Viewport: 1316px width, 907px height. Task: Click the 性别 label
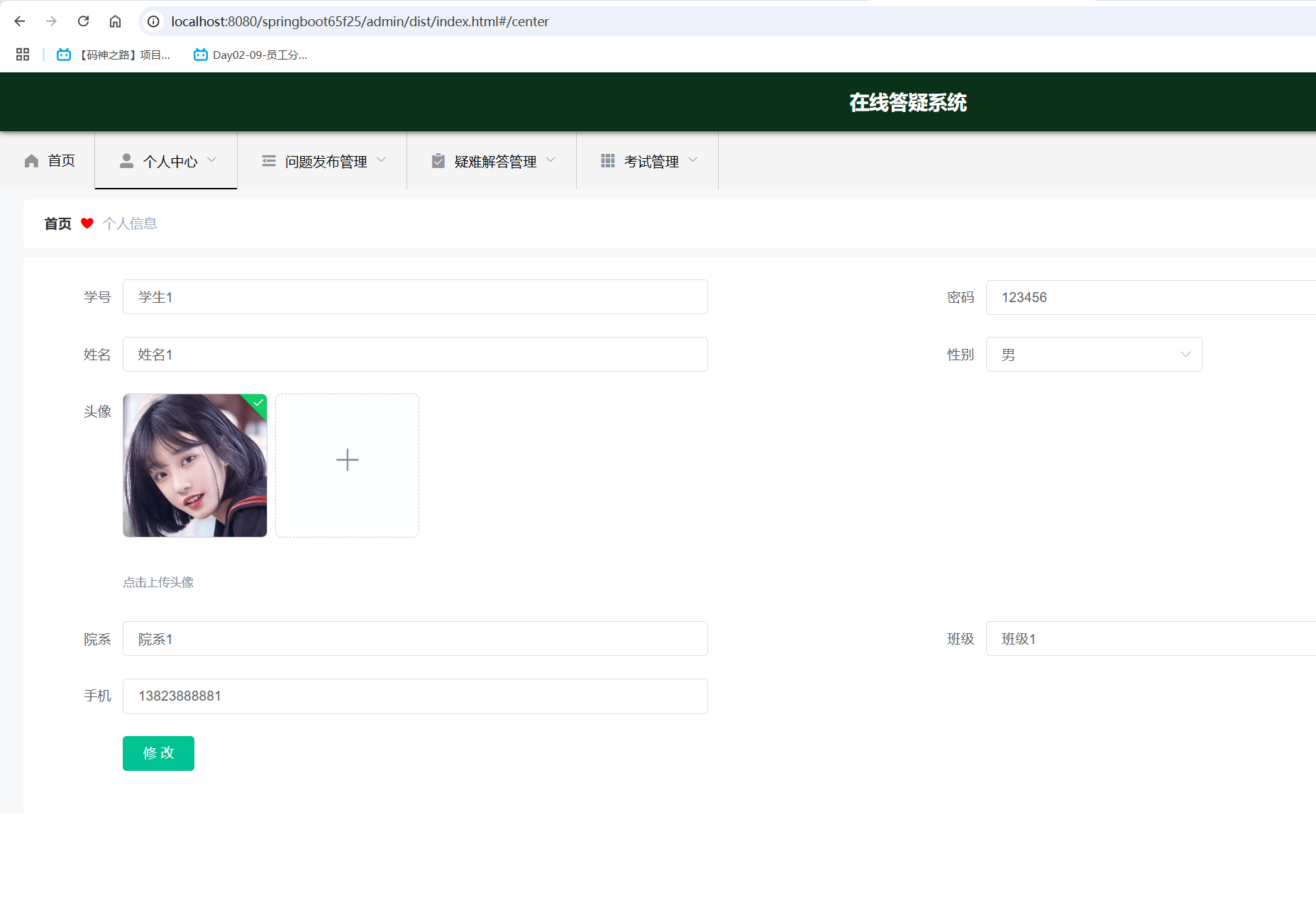click(961, 355)
